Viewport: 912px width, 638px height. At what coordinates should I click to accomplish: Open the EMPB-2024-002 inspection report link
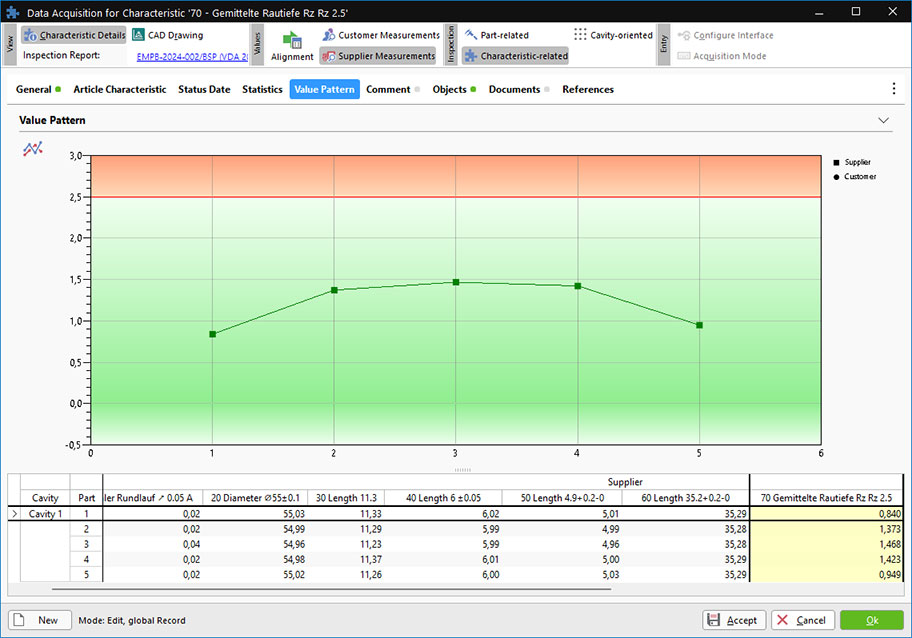pos(192,56)
